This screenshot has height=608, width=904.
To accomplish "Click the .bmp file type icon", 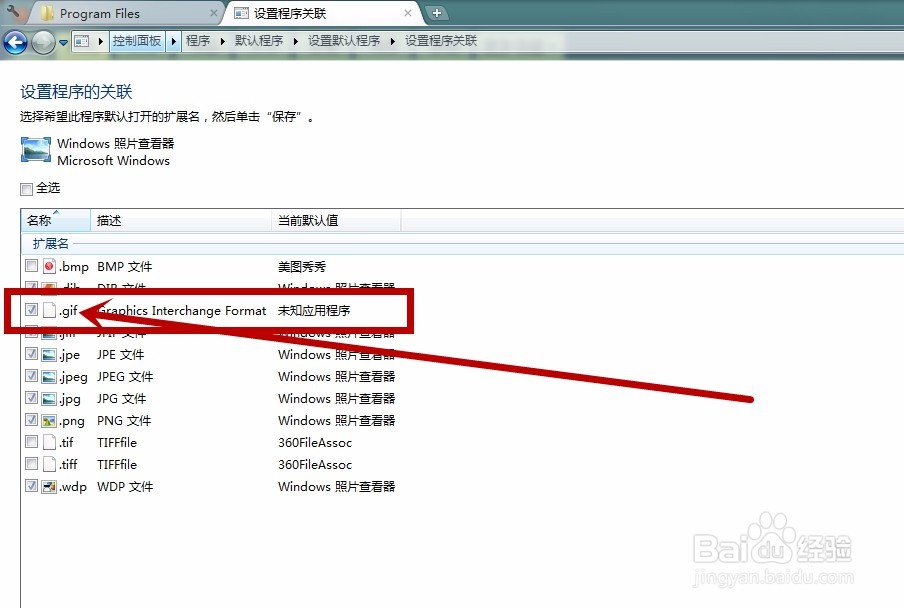I will pyautogui.click(x=48, y=266).
